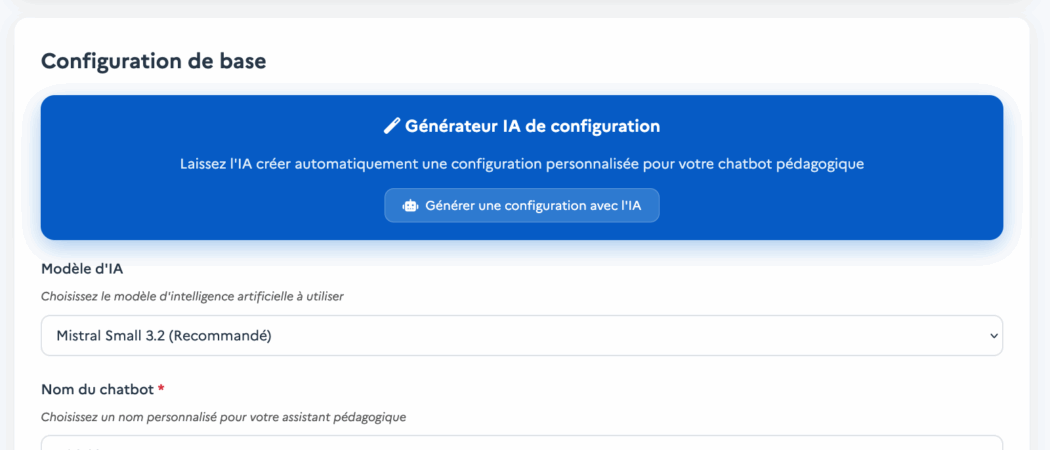
Task: Click the white card area right of the heading
Action: [x=650, y=60]
